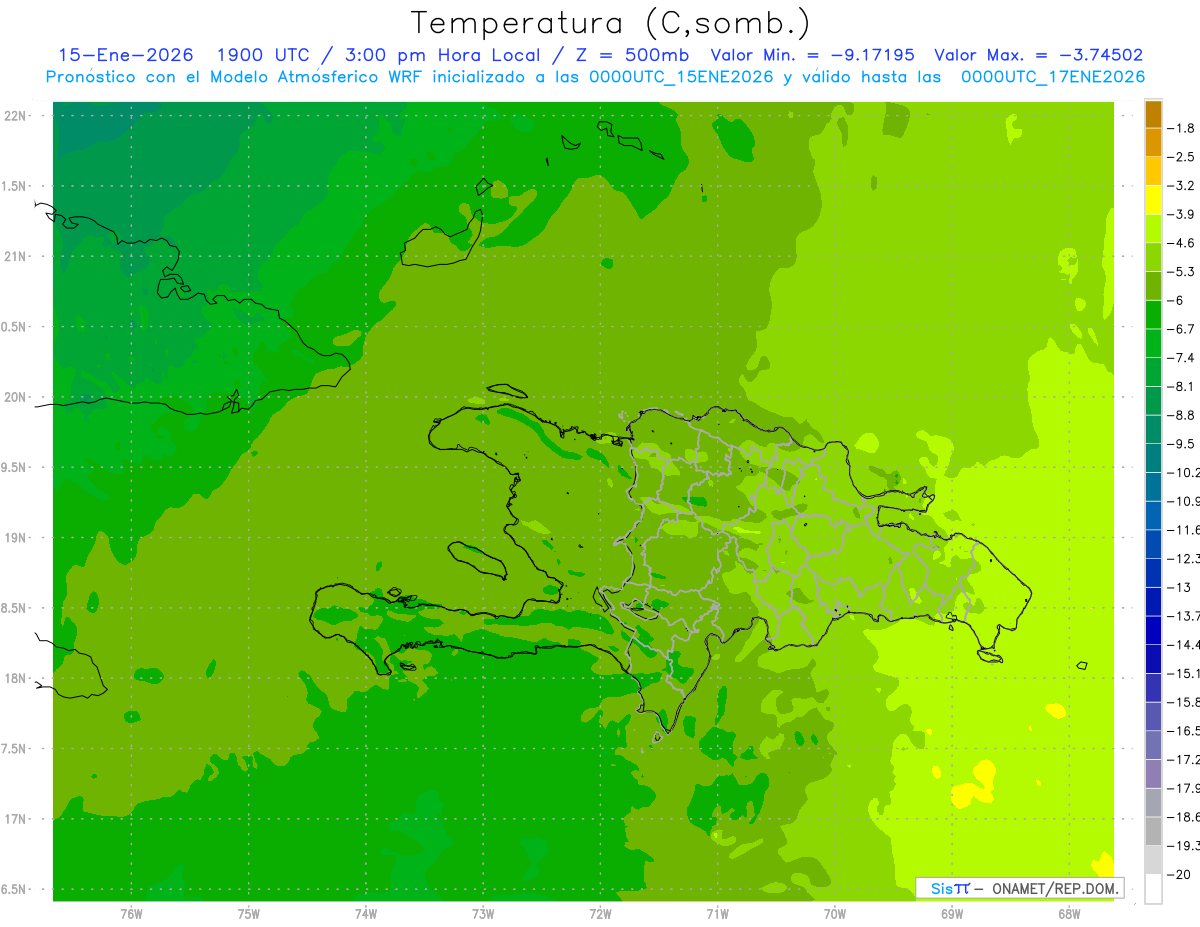Image resolution: width=1200 pixels, height=927 pixels.
Task: Click the dark orange top color bar swatch
Action: (x=1153, y=114)
